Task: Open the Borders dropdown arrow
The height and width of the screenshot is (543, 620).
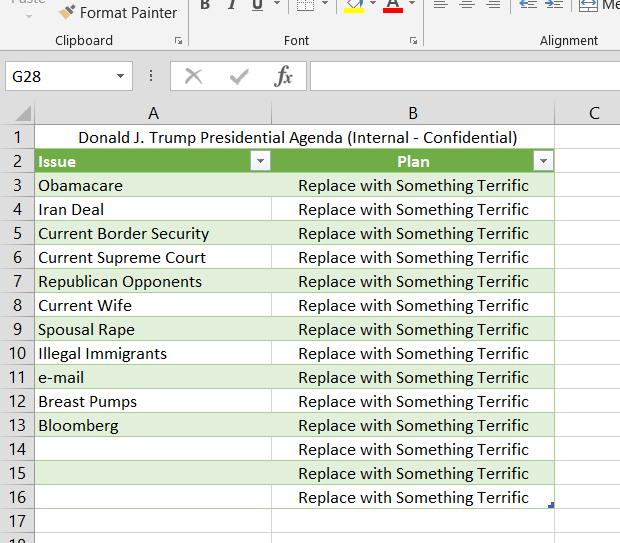Action: (325, 4)
